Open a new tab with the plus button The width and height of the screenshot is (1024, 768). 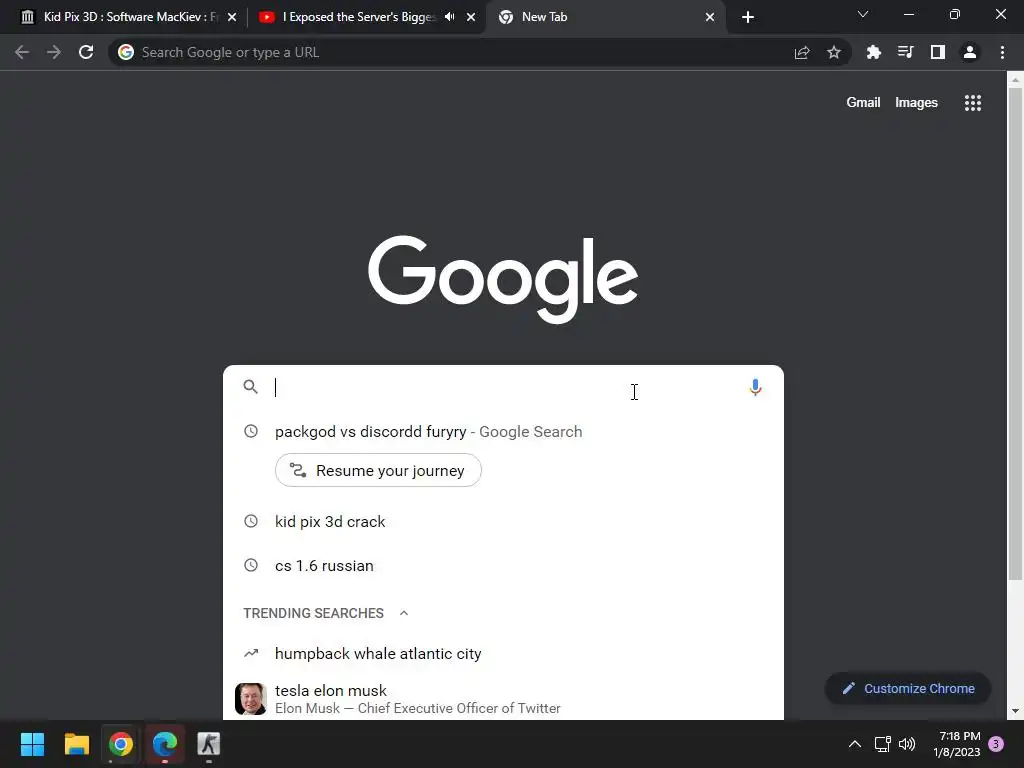[748, 17]
